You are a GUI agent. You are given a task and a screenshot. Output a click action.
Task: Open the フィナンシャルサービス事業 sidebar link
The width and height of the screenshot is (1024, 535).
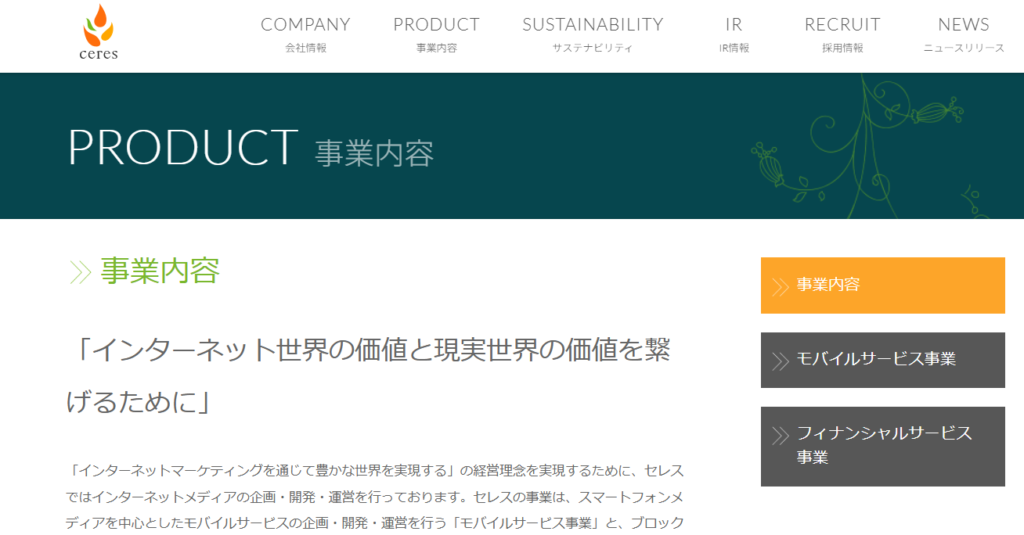[882, 446]
